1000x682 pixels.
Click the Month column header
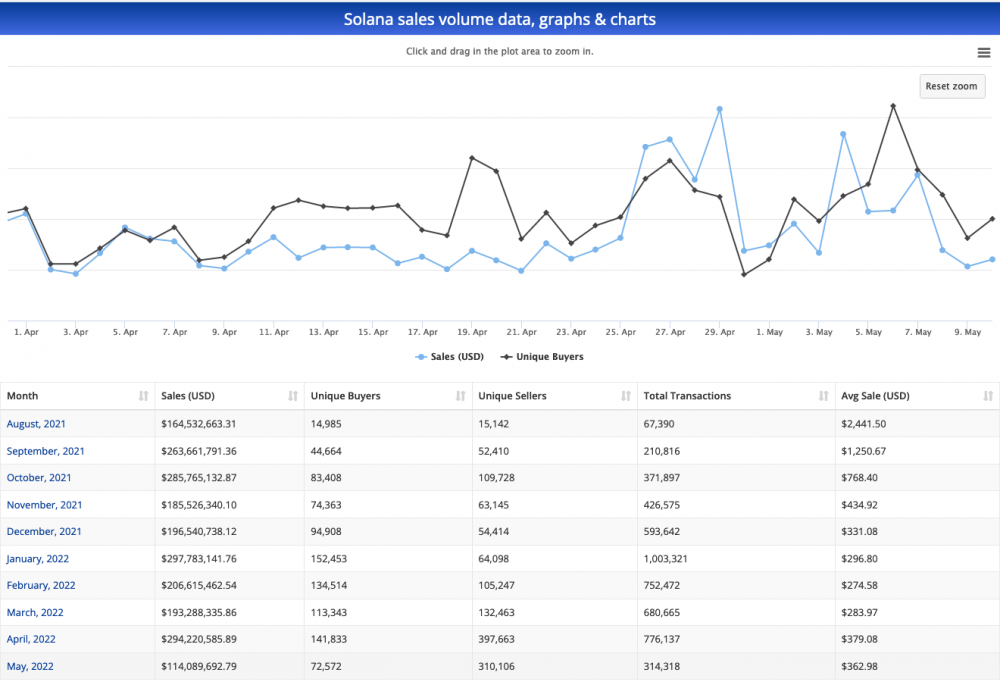(x=77, y=396)
